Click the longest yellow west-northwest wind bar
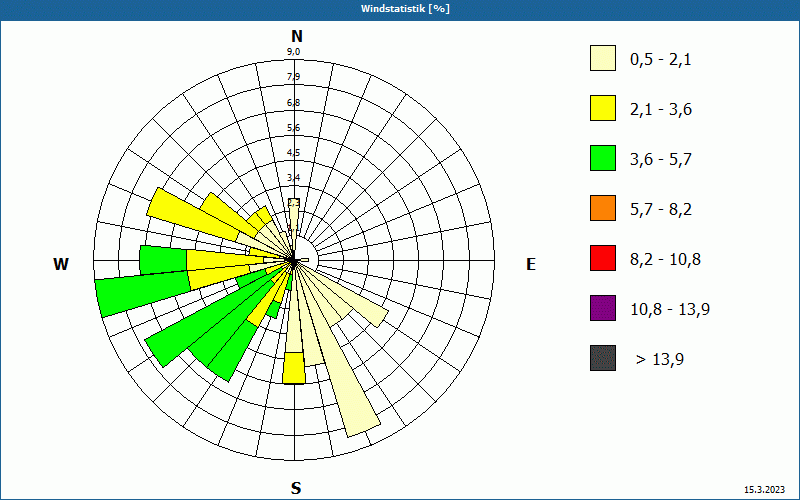This screenshot has height=500, width=800. tap(193, 214)
